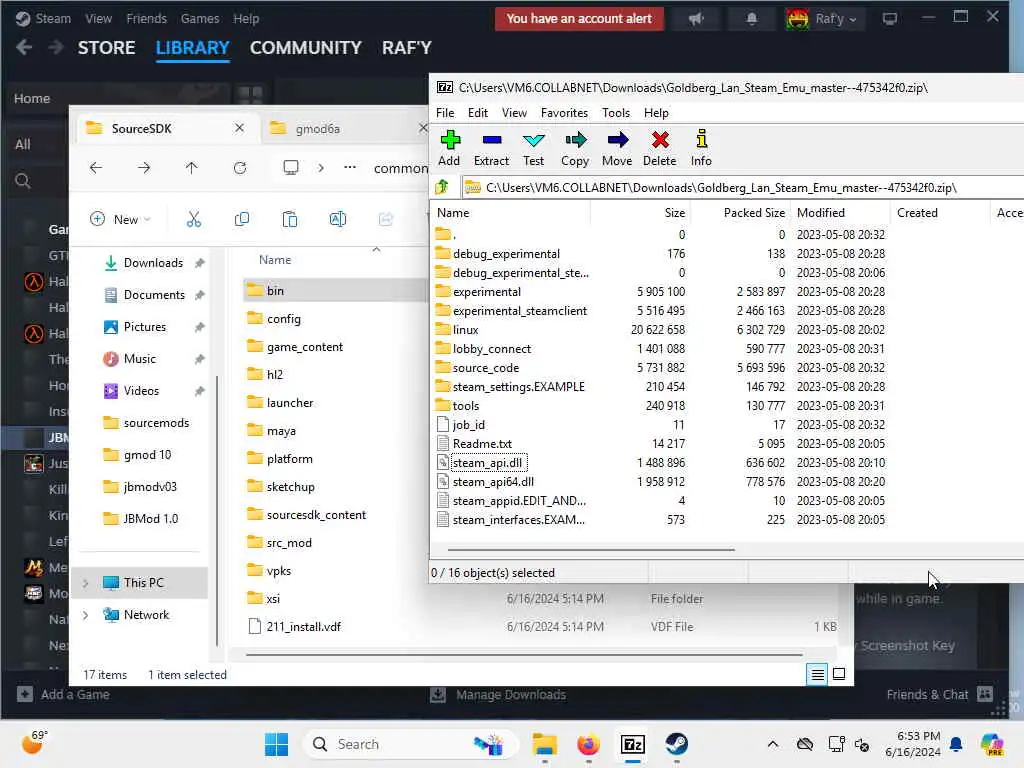Select 211_install.vdf file in Explorer
Screen dimensions: 1024x768
pyautogui.click(x=304, y=627)
